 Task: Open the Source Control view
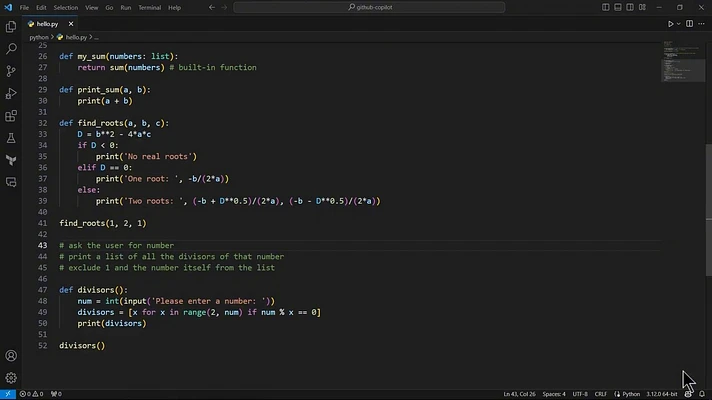(11, 71)
